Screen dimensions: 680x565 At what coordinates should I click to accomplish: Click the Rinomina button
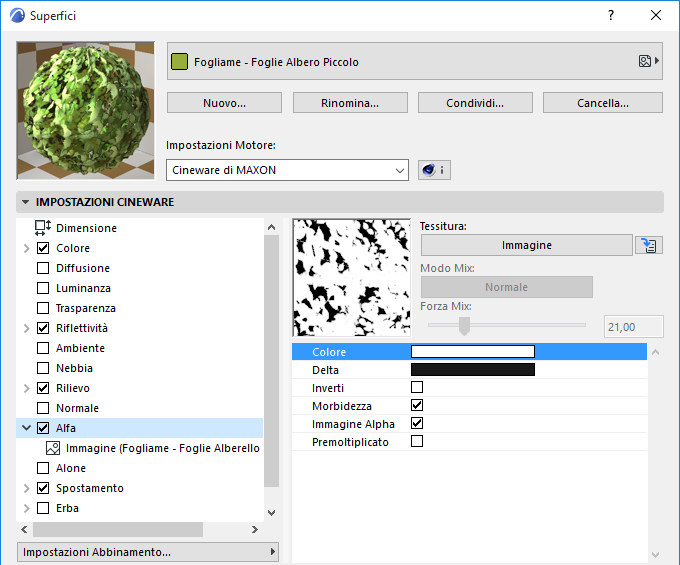tap(350, 103)
